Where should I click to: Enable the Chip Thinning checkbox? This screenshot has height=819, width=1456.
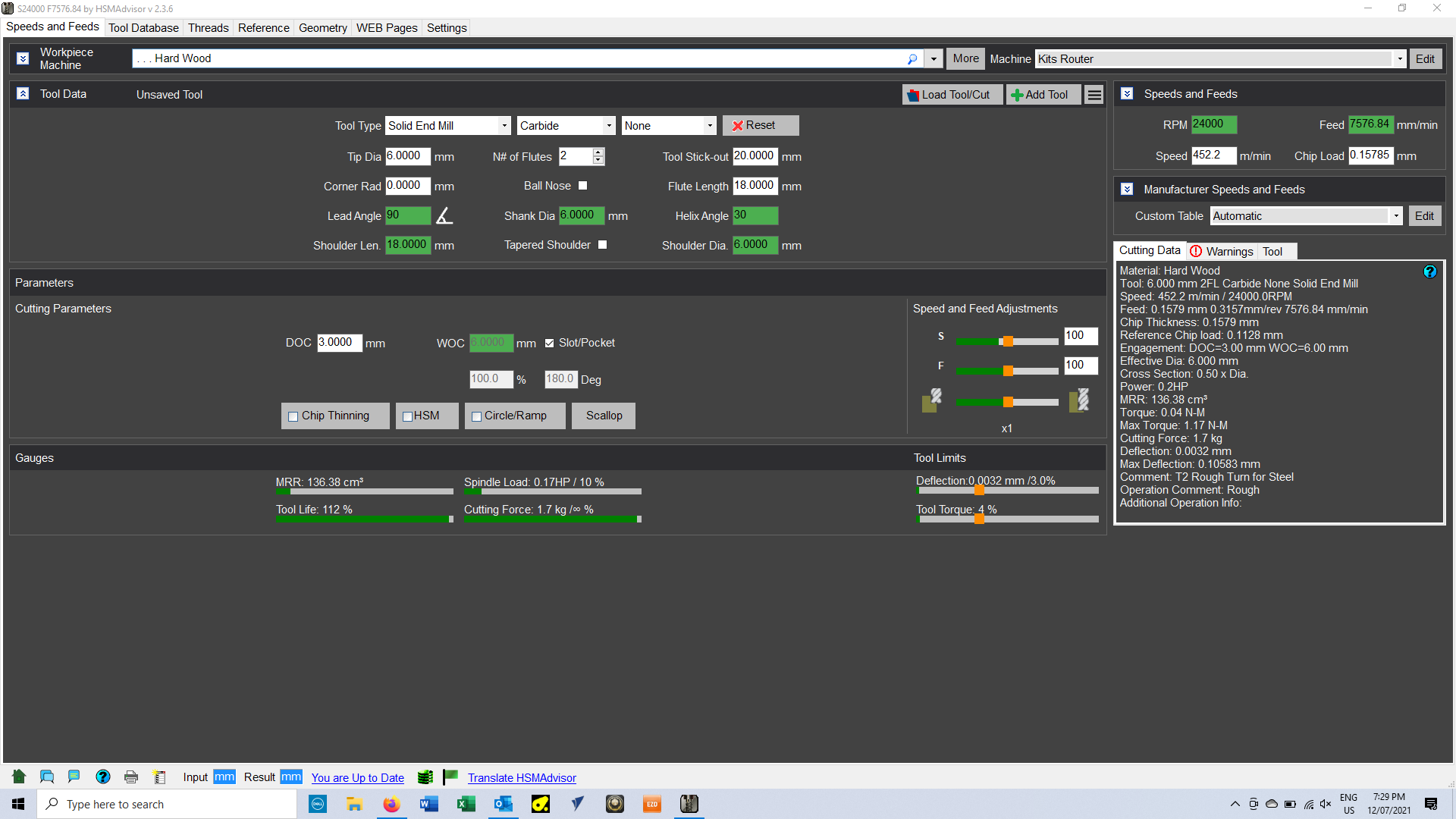pos(293,416)
